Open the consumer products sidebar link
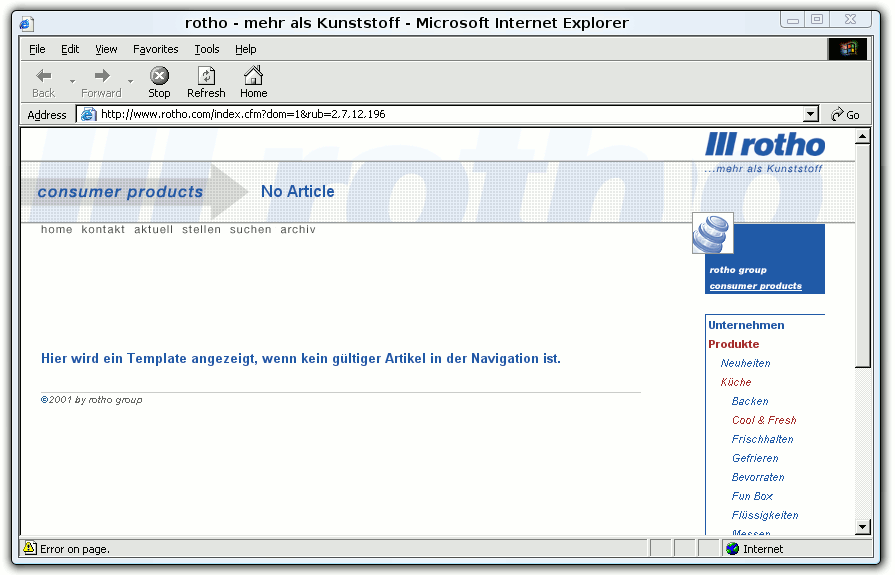This screenshot has height=575, width=895. (755, 286)
